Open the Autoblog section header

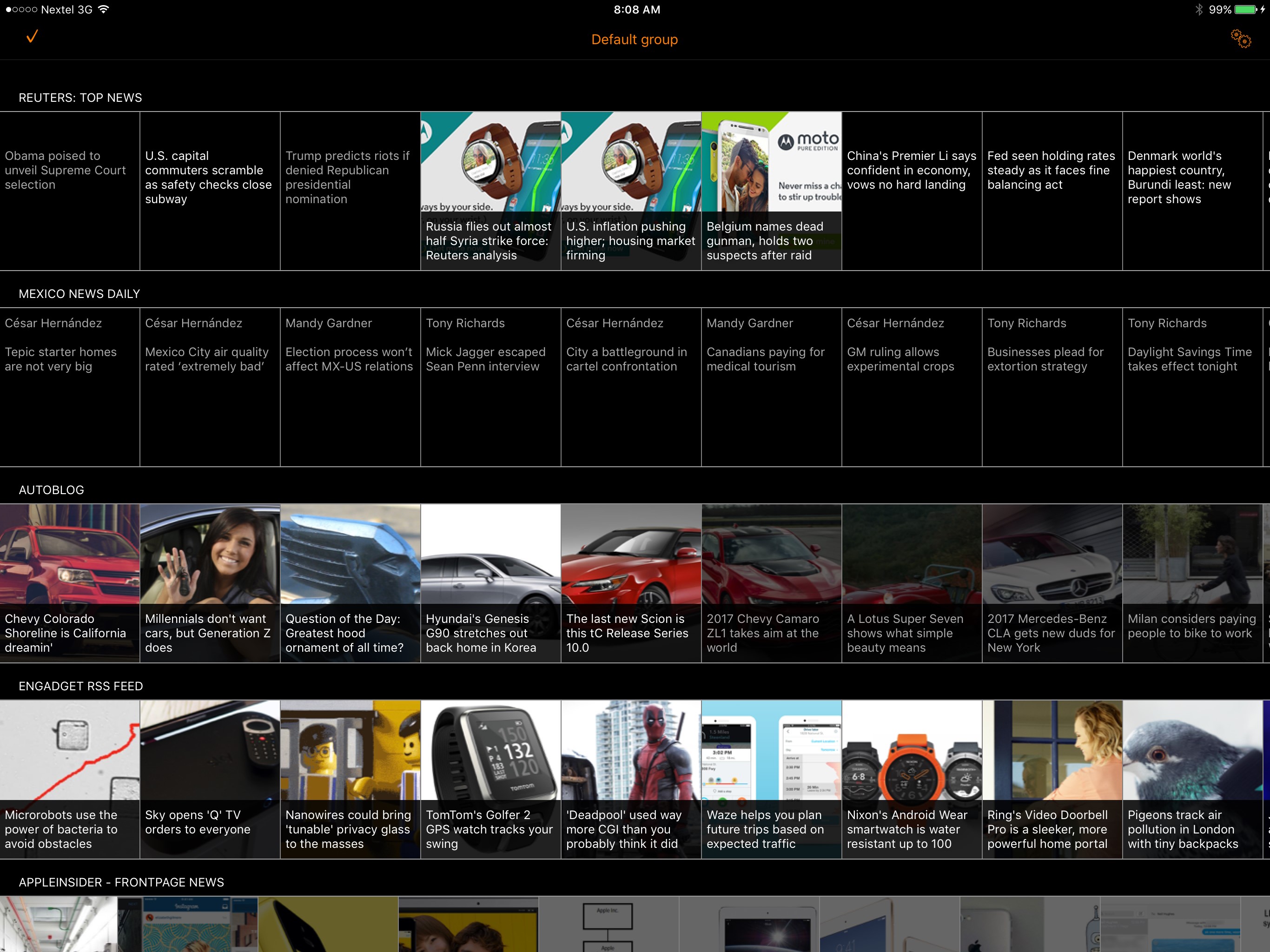52,490
